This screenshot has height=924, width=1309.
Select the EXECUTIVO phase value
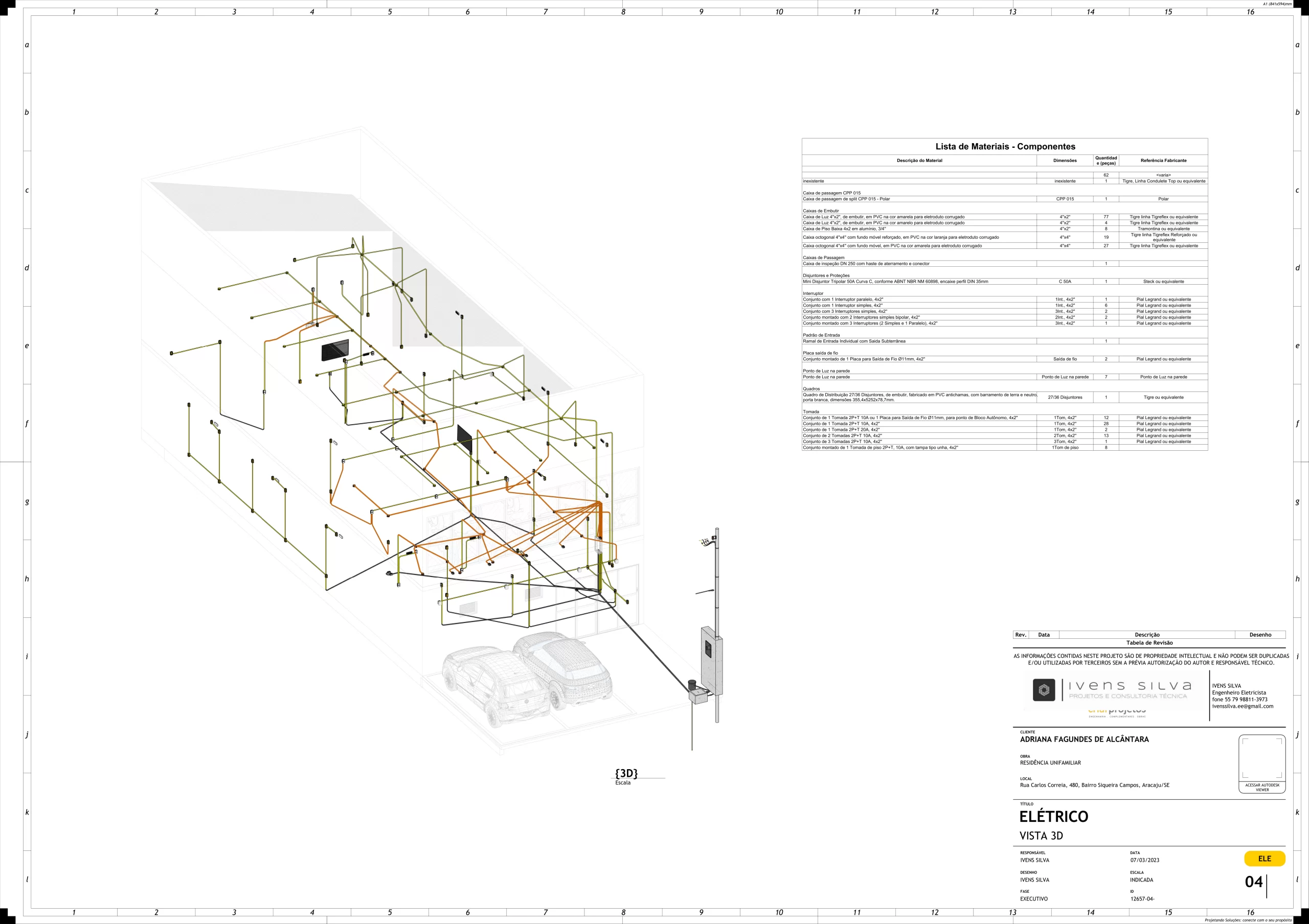point(1033,899)
